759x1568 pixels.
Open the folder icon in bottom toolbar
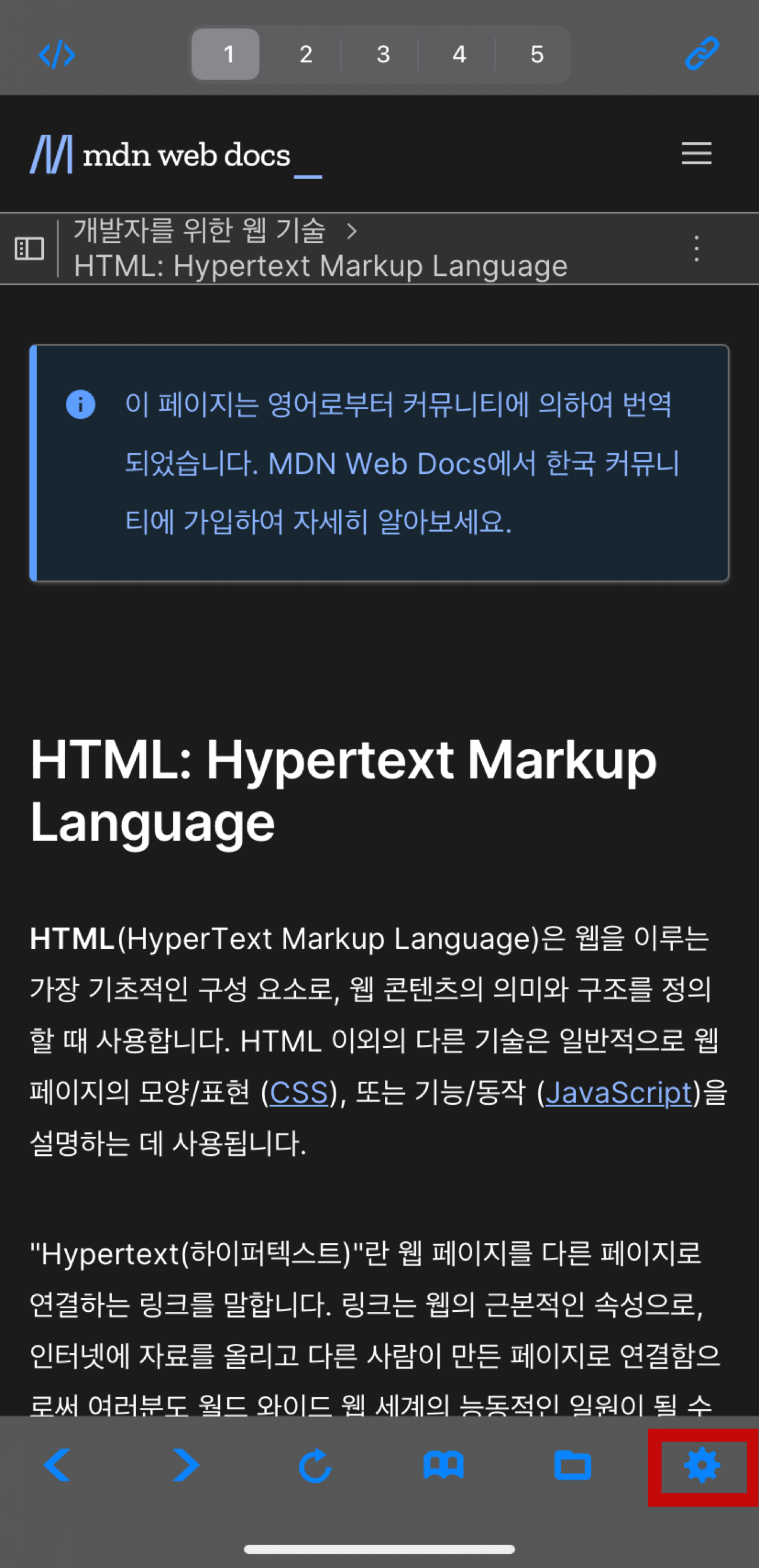pos(573,1465)
